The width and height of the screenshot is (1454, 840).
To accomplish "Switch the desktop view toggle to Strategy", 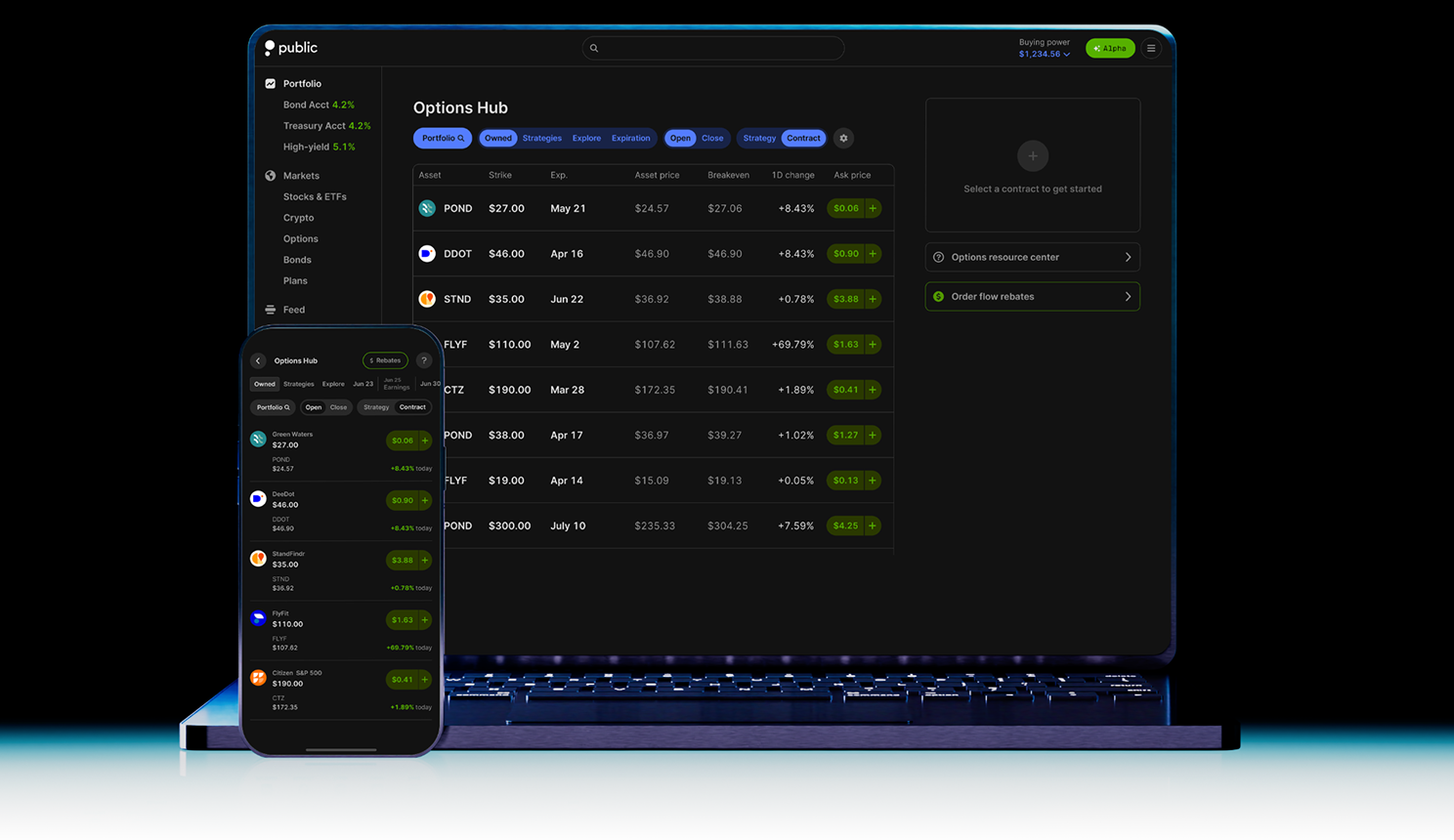I will 758,139.
